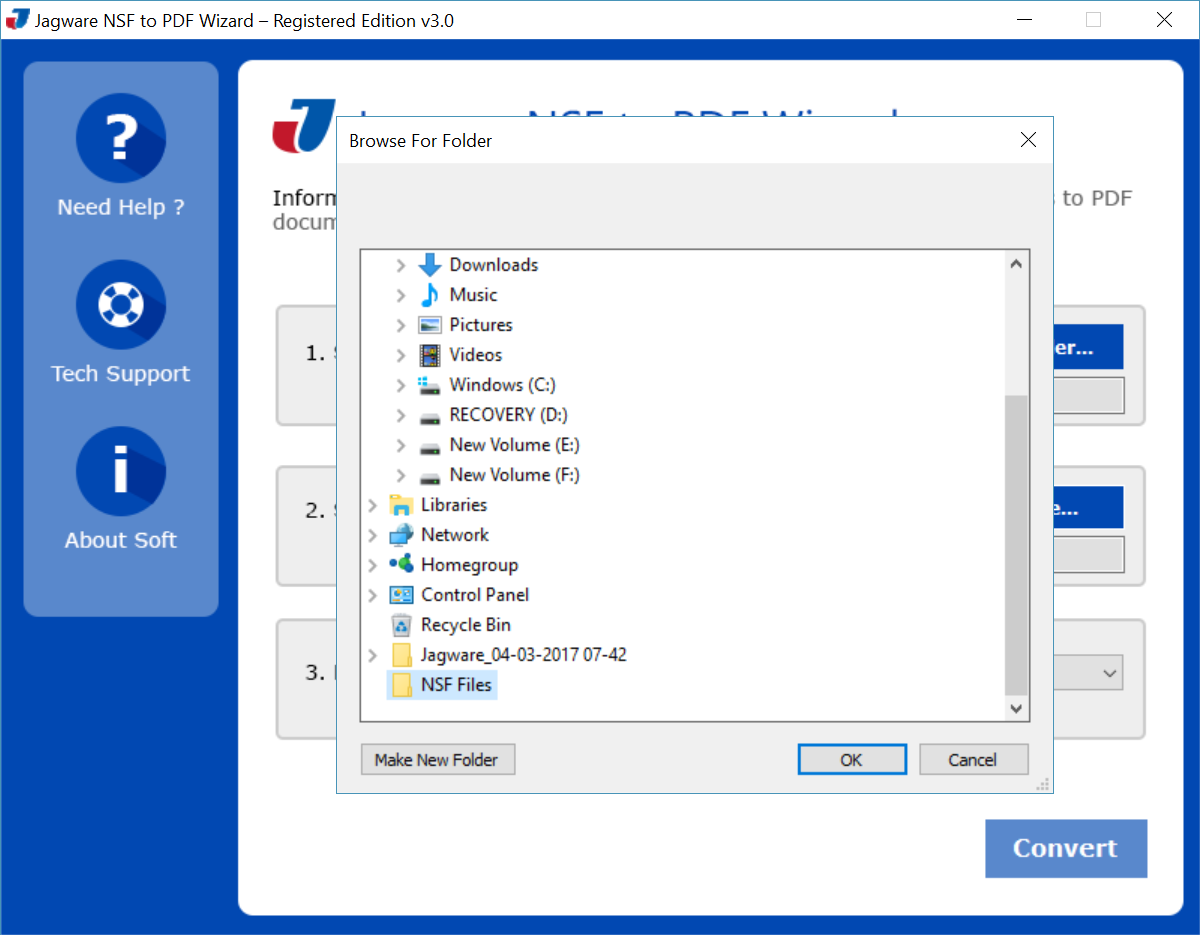The width and height of the screenshot is (1200, 935).
Task: Click the folder tree vertical scrollbar thumb
Action: tap(1016, 545)
